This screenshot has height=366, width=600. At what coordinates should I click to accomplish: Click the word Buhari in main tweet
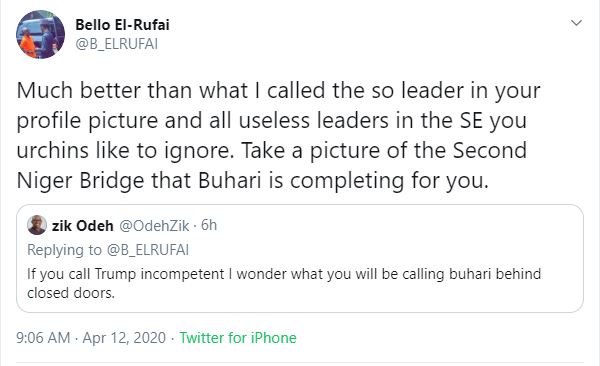(x=230, y=180)
